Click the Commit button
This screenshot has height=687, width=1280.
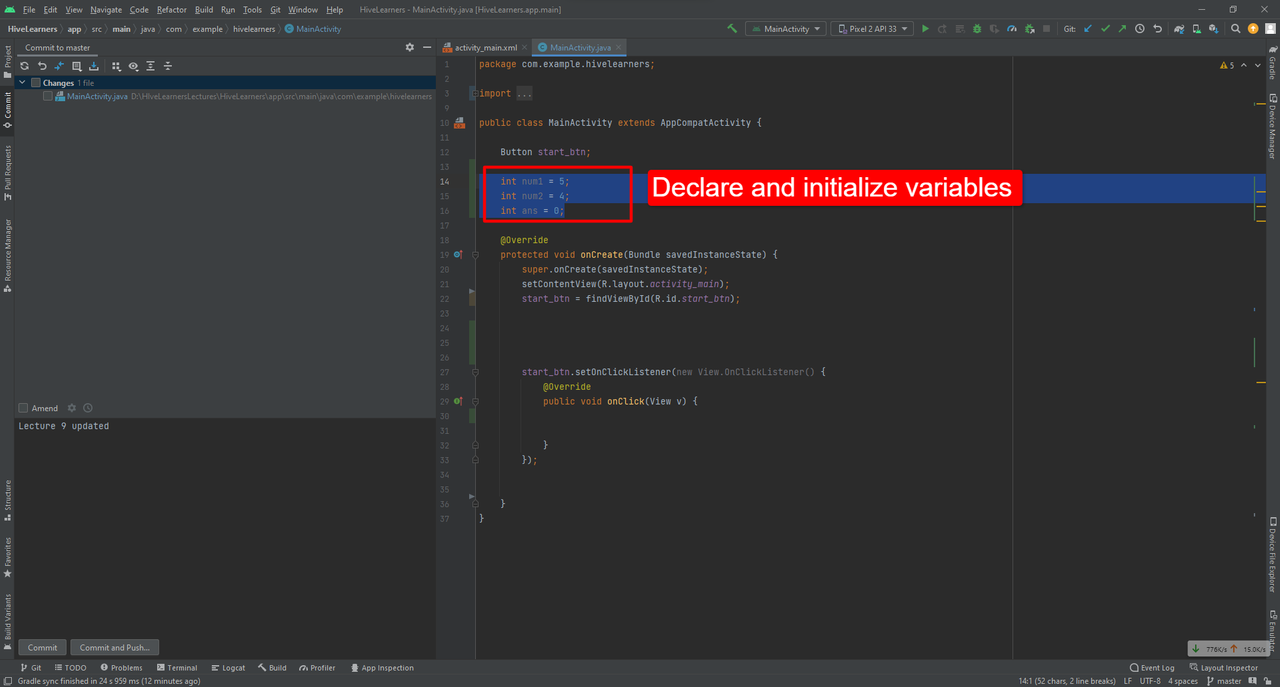point(42,647)
